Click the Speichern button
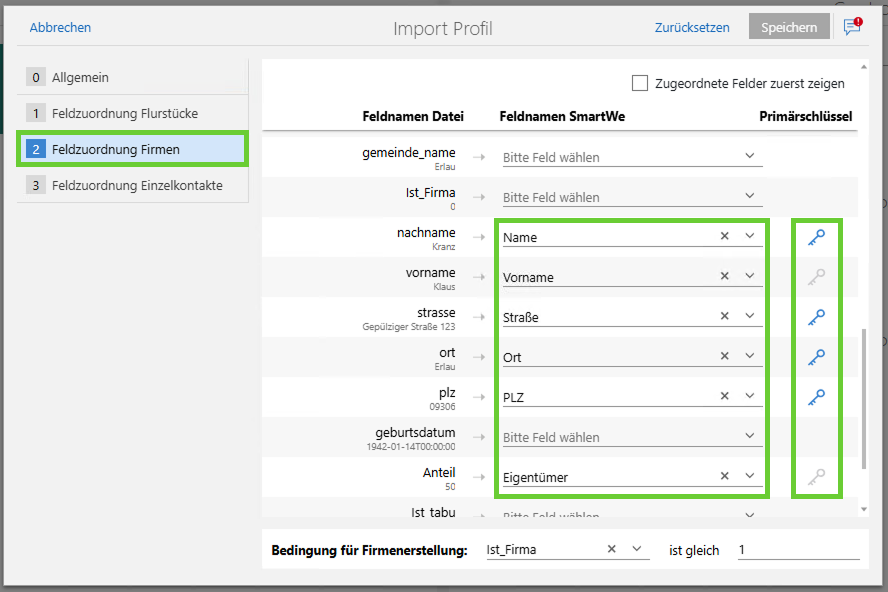The image size is (888, 592). pyautogui.click(x=789, y=27)
